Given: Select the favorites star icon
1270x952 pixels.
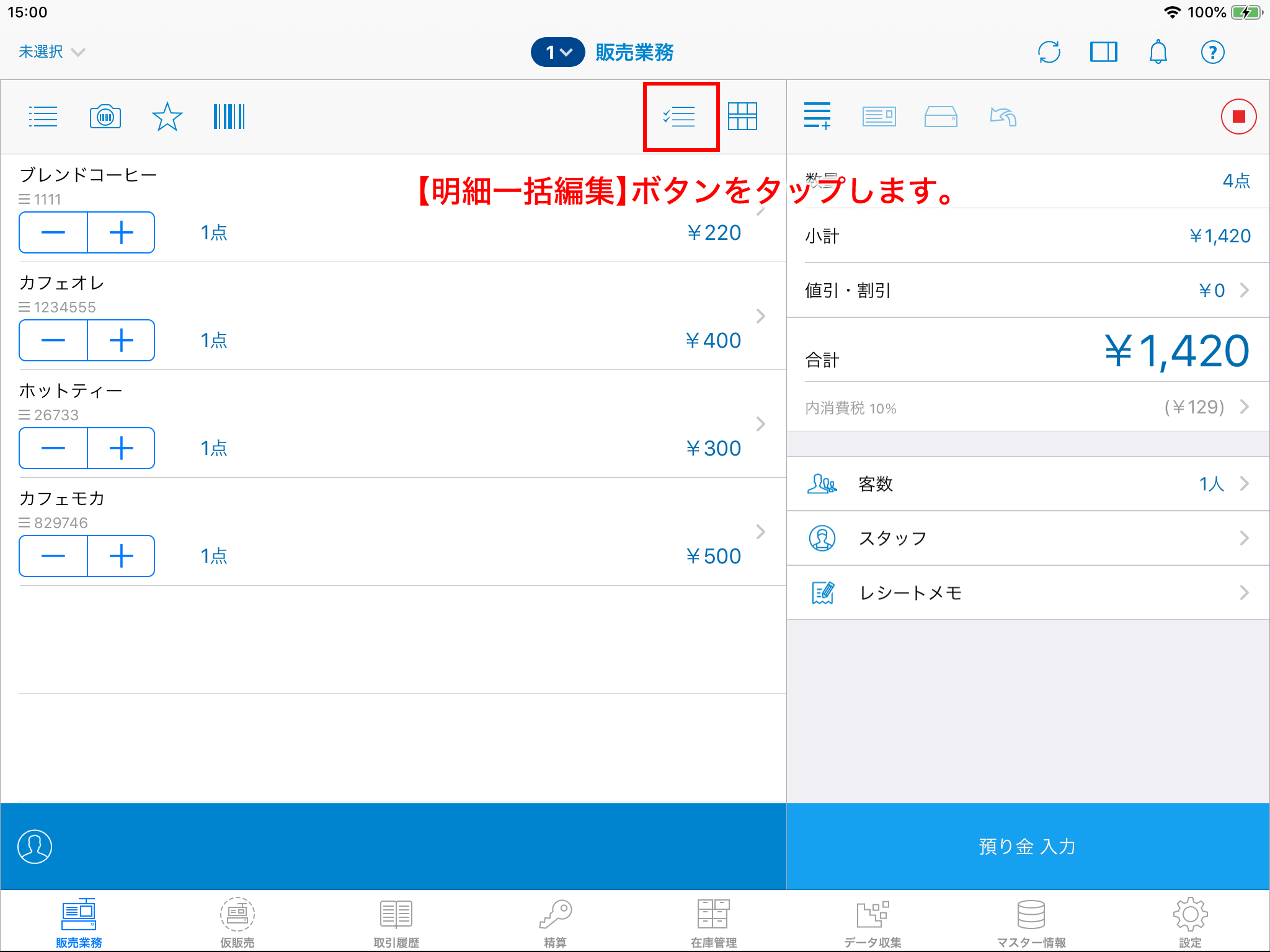Looking at the screenshot, I should pos(166,116).
